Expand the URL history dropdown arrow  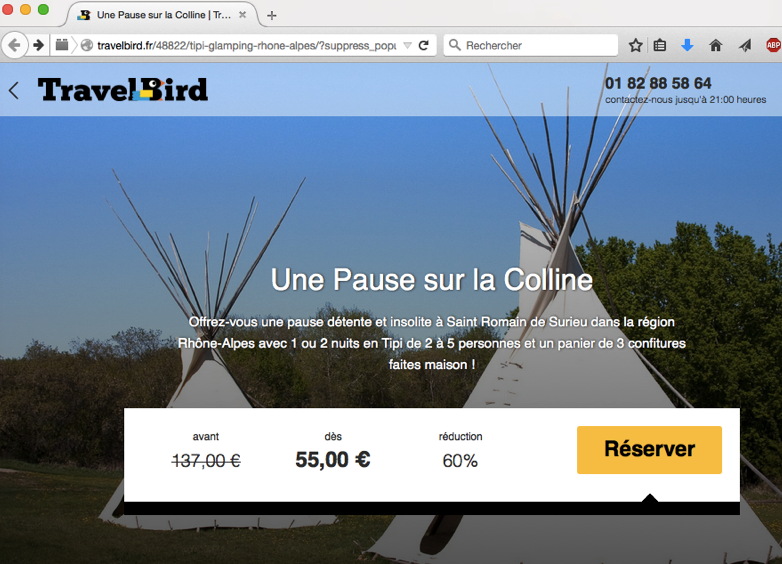point(407,45)
